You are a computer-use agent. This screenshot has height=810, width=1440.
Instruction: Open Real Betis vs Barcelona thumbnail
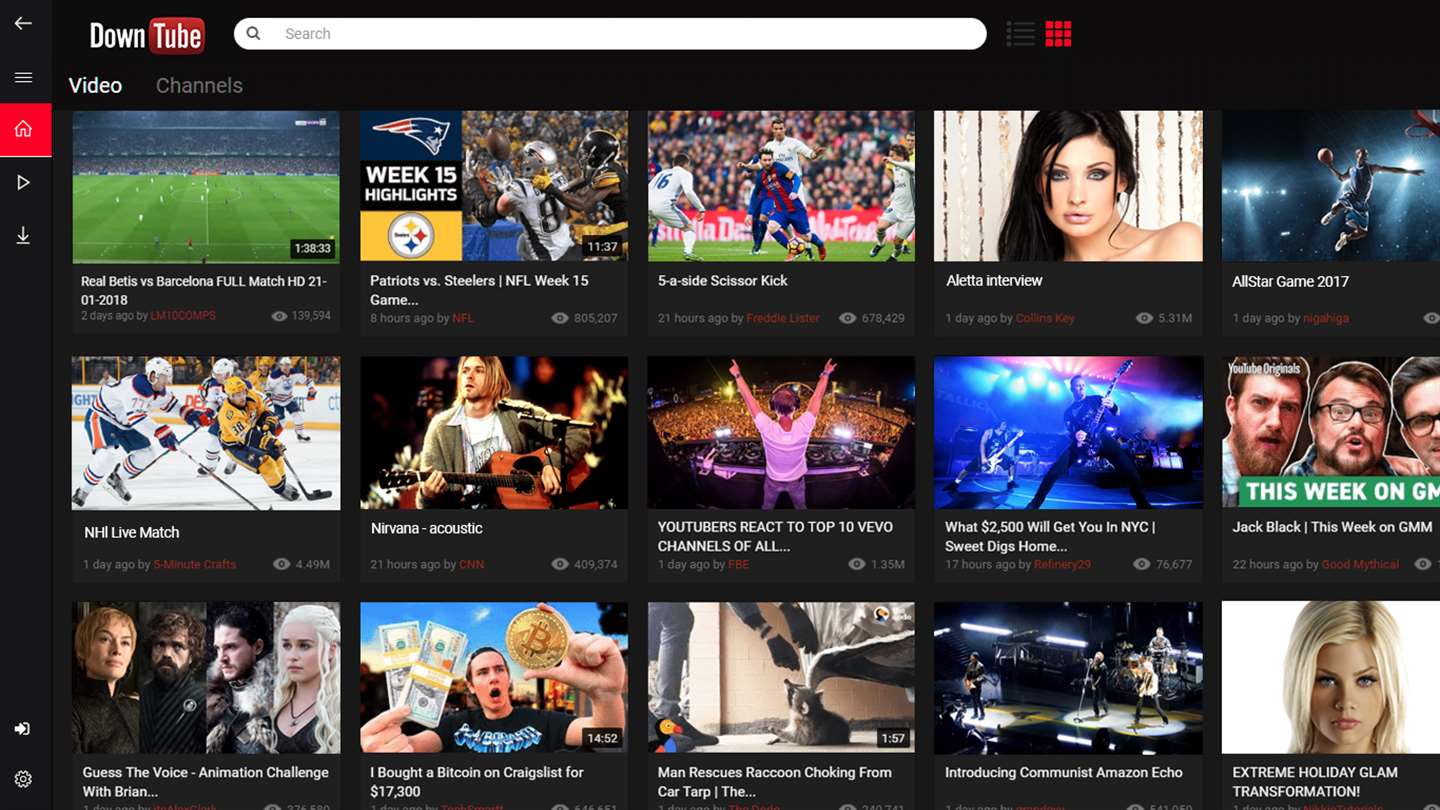206,186
